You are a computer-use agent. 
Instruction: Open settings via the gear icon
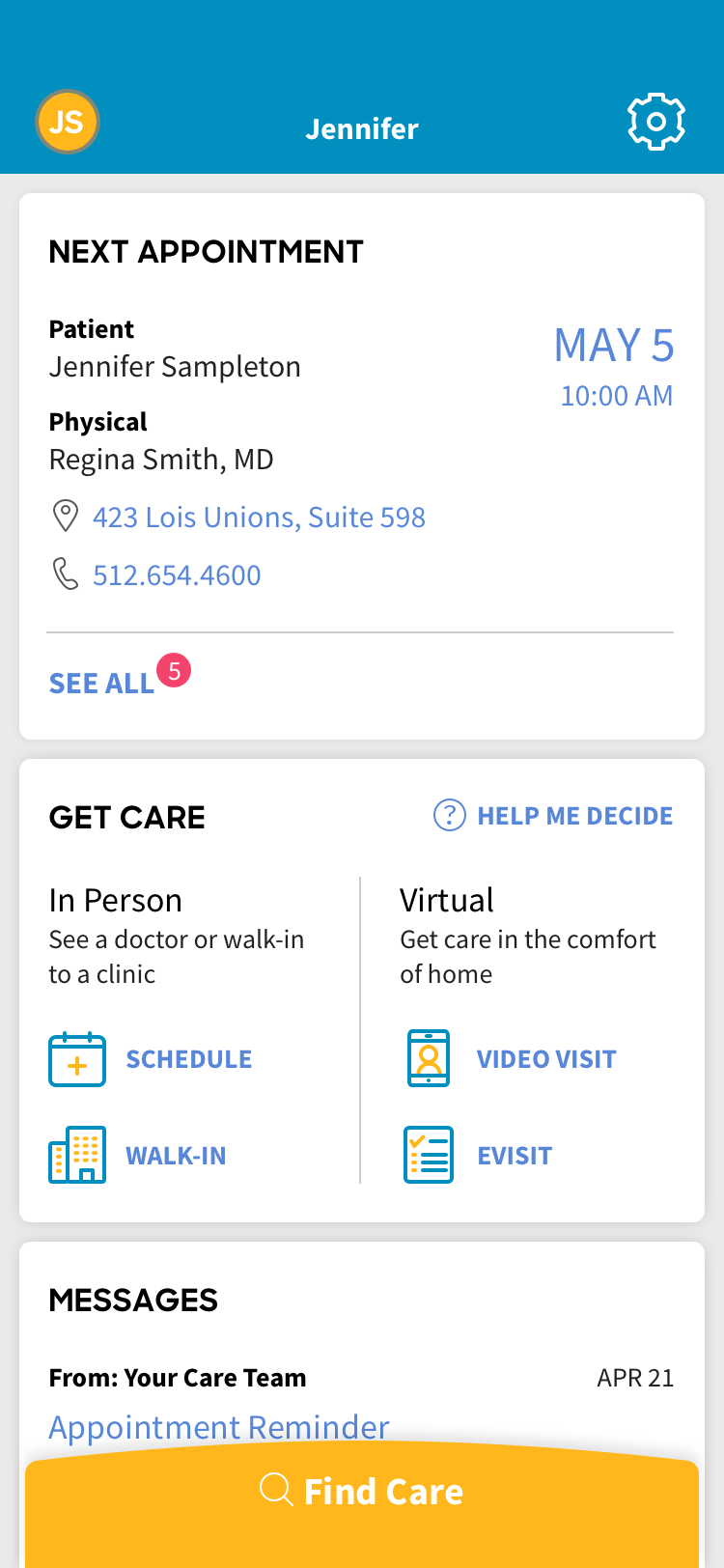[x=656, y=122]
